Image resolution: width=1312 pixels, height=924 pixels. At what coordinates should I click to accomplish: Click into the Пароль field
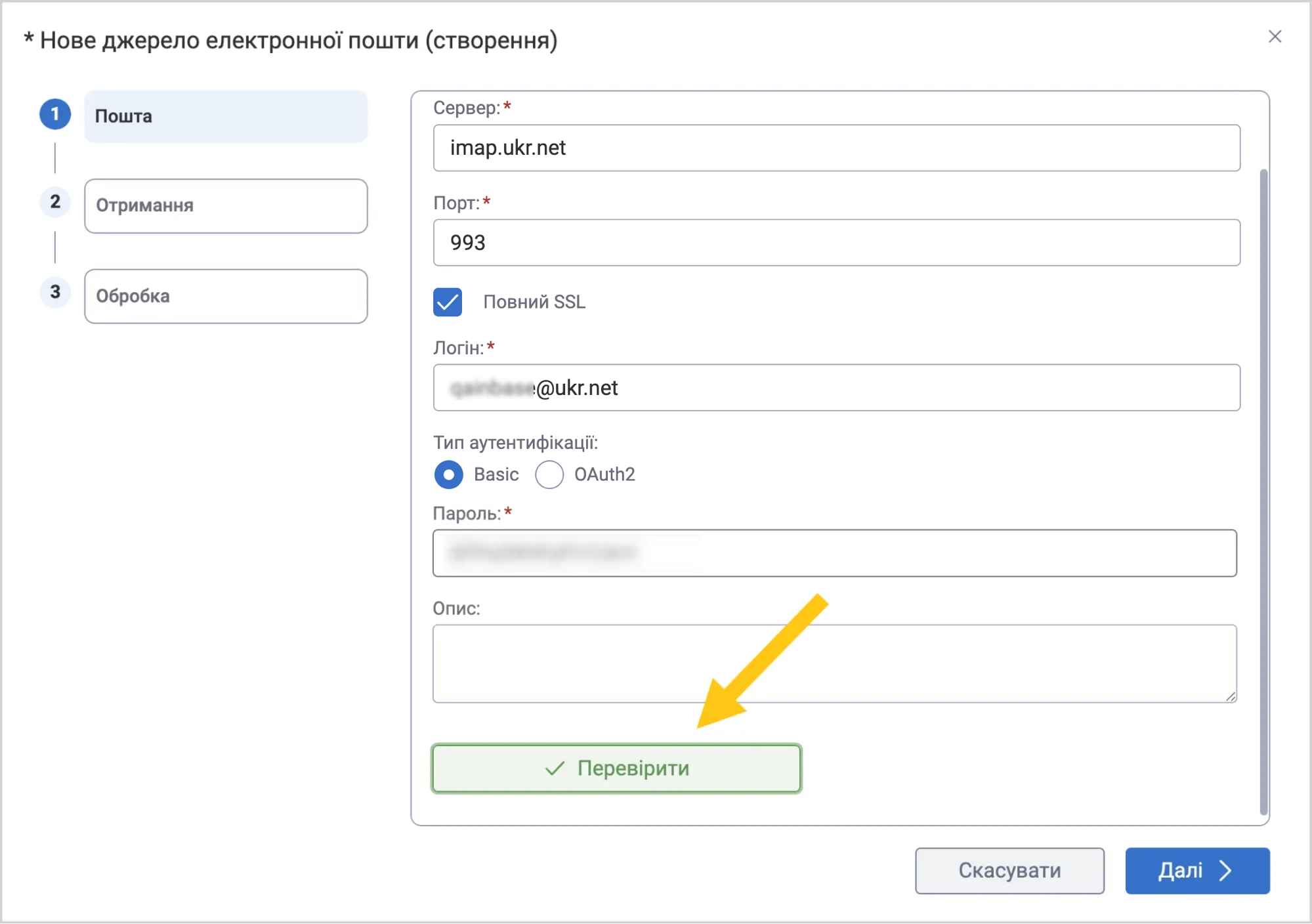[x=835, y=553]
